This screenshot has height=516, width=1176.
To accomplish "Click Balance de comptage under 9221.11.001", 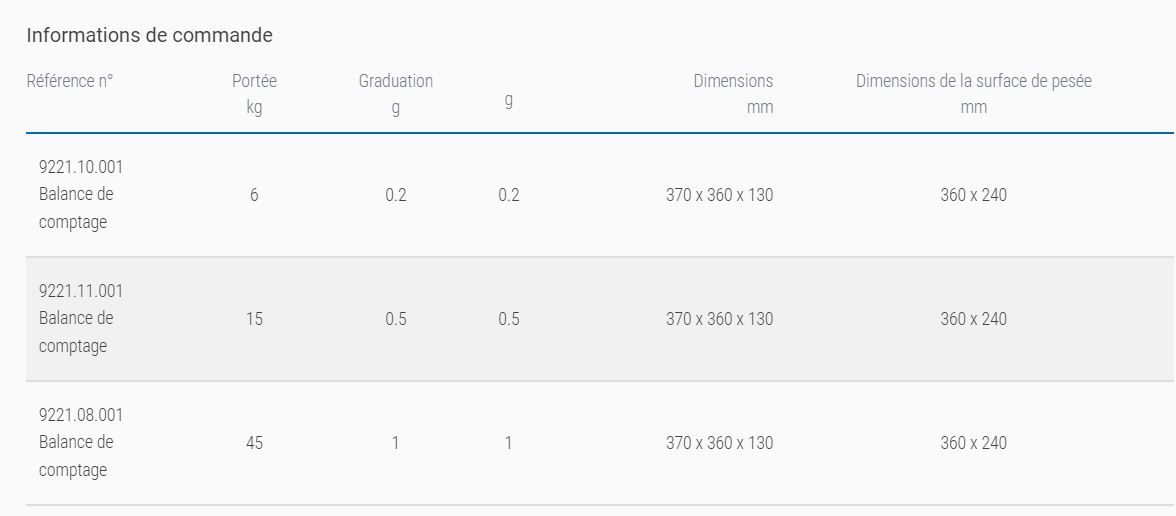I will pos(76,332).
